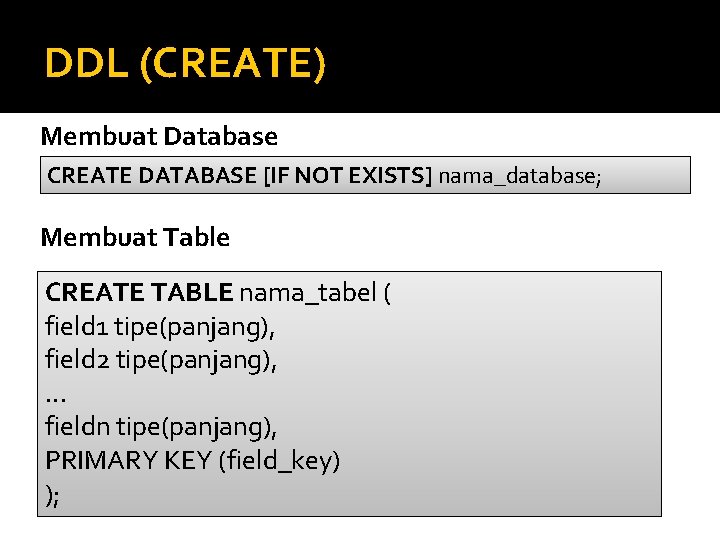The width and height of the screenshot is (720, 540).
Task: Click empty area inside table syntax box
Action: tap(520, 420)
